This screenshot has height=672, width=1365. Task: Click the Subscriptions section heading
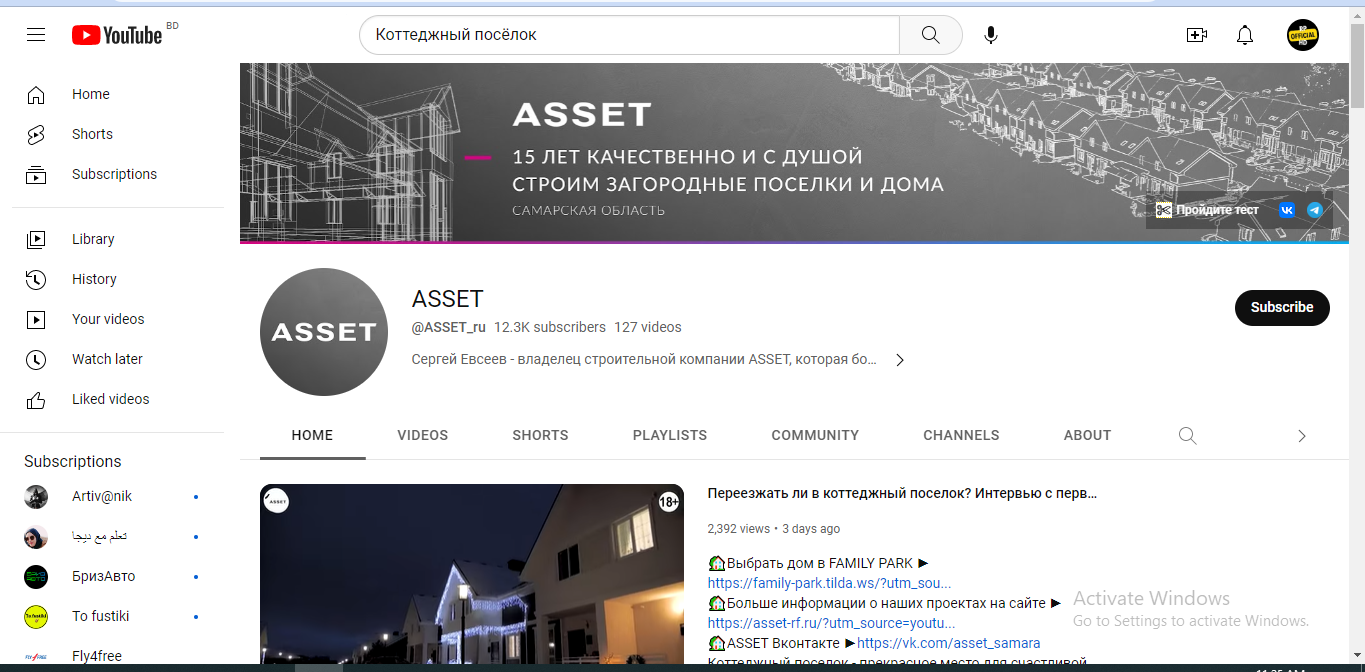(x=73, y=462)
